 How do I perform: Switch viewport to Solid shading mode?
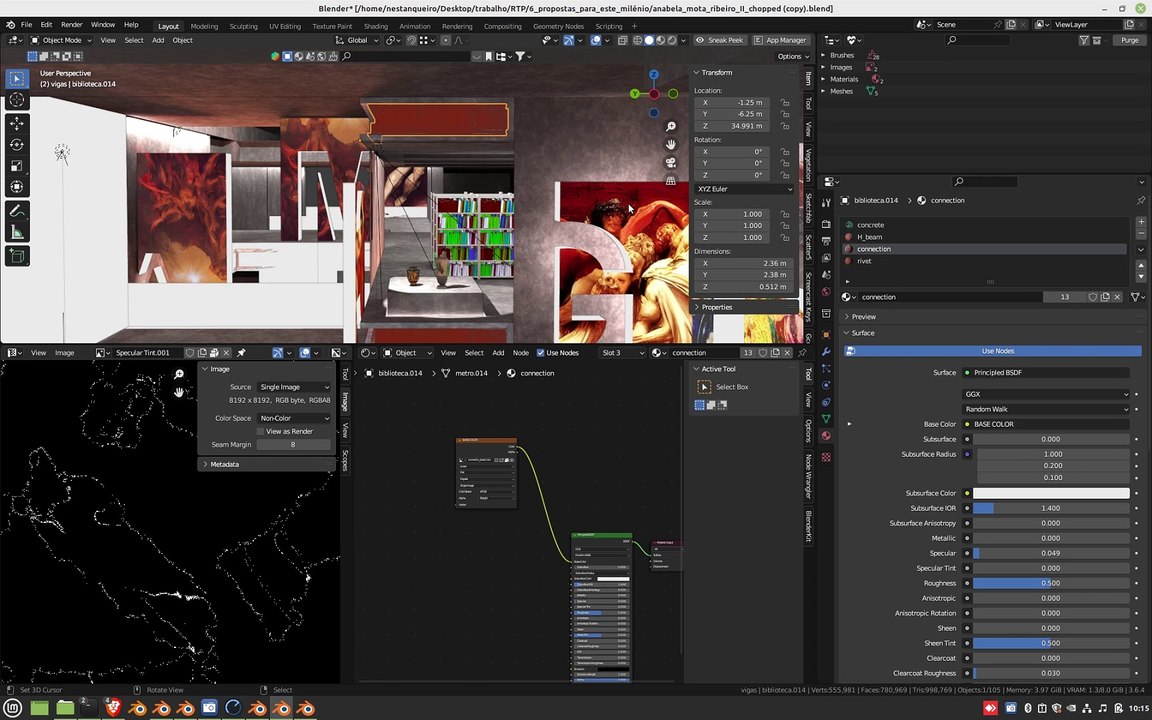coord(649,40)
